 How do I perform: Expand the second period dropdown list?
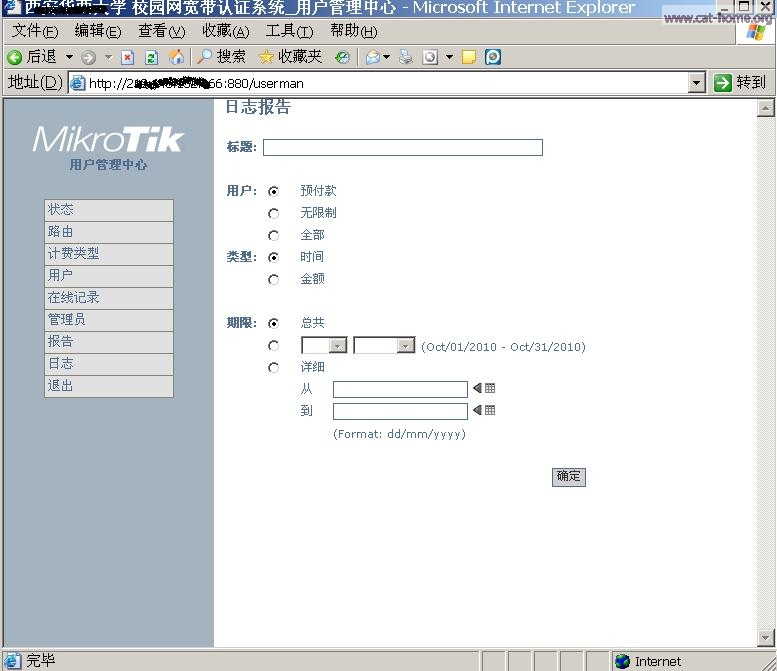tap(405, 346)
